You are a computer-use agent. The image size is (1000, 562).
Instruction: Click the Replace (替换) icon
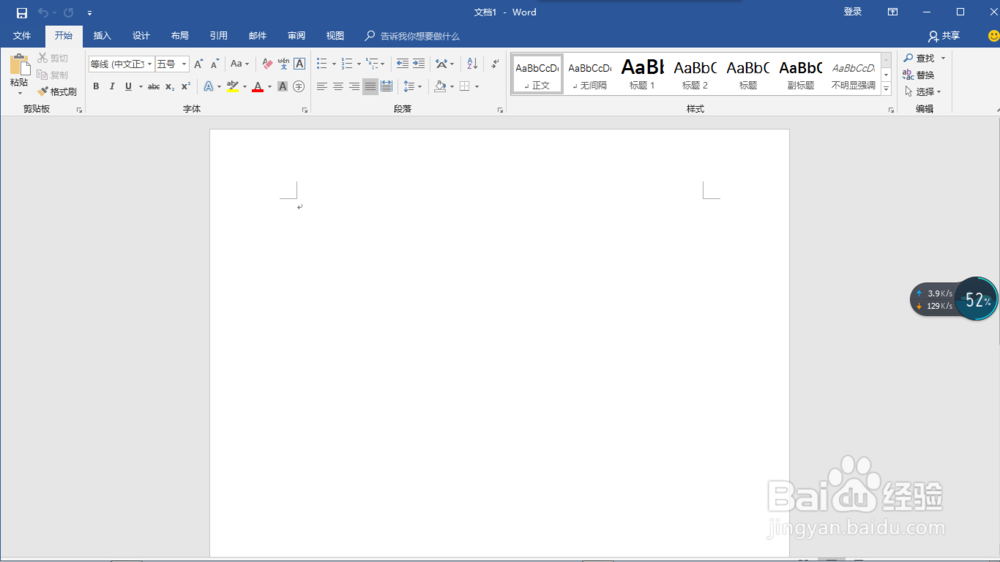point(908,75)
